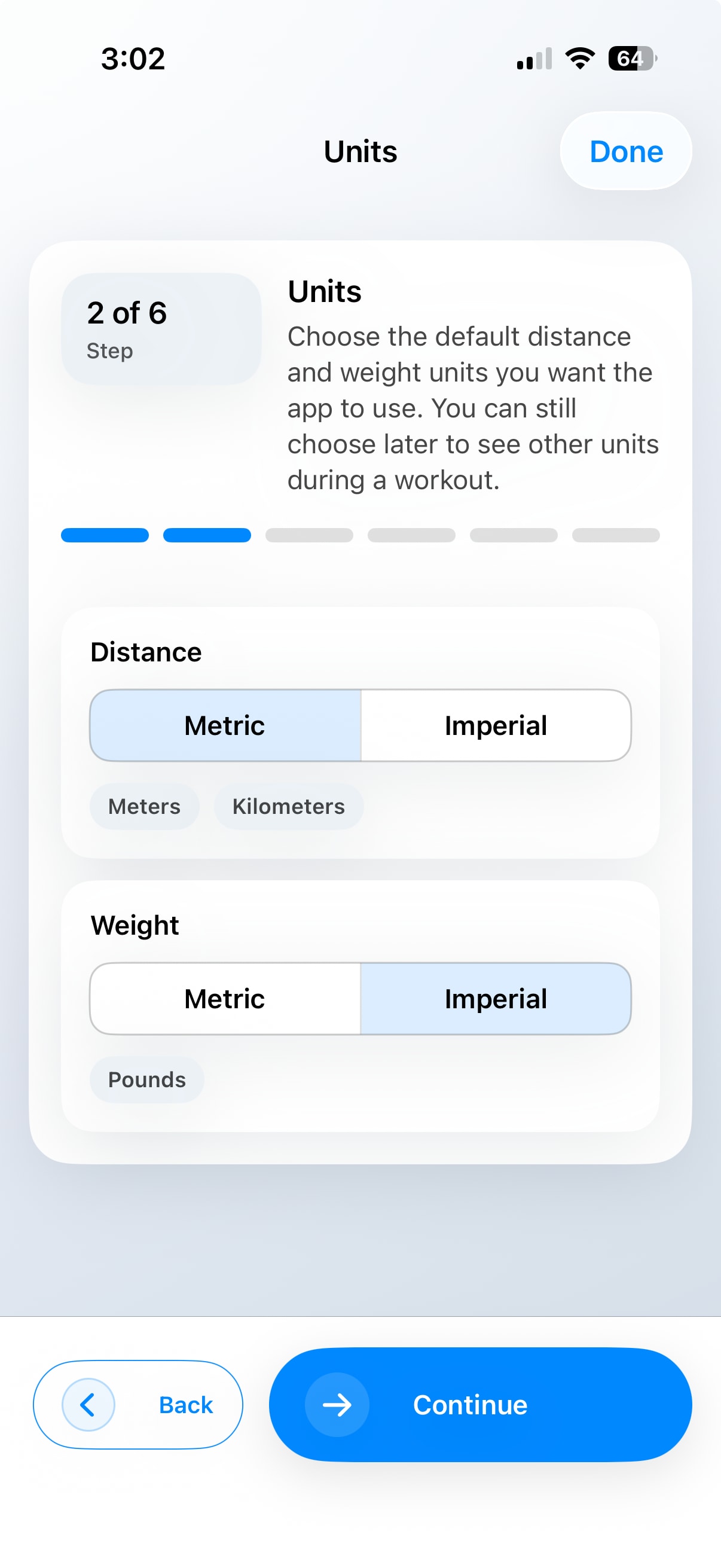Image resolution: width=721 pixels, height=1568 pixels.
Task: Go to previous step via Back text
Action: 185,1405
